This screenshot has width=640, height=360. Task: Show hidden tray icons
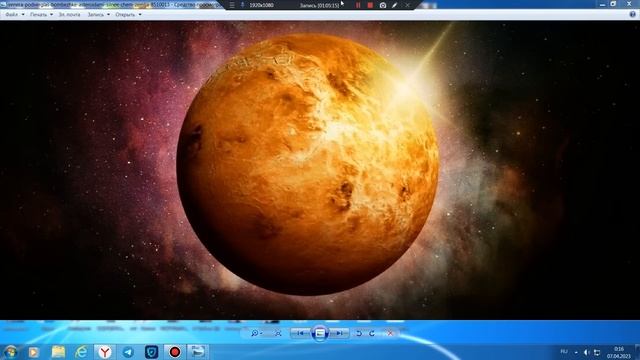(576, 352)
